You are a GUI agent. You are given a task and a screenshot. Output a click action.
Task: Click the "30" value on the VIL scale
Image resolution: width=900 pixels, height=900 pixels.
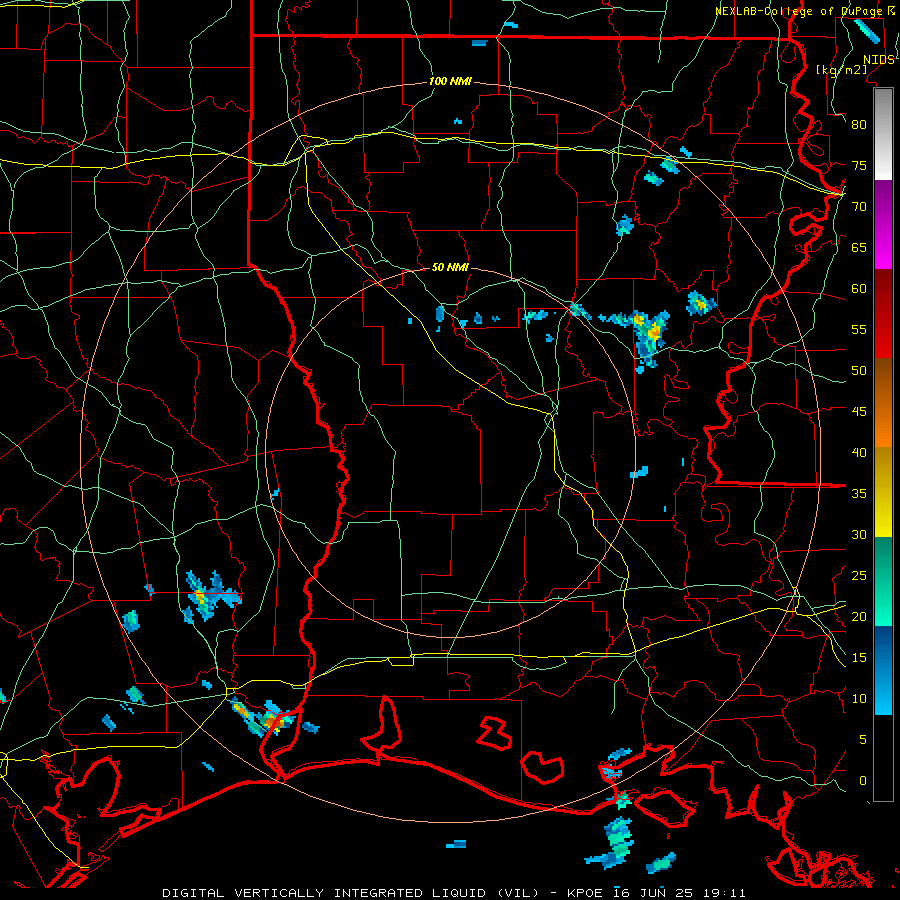click(859, 535)
